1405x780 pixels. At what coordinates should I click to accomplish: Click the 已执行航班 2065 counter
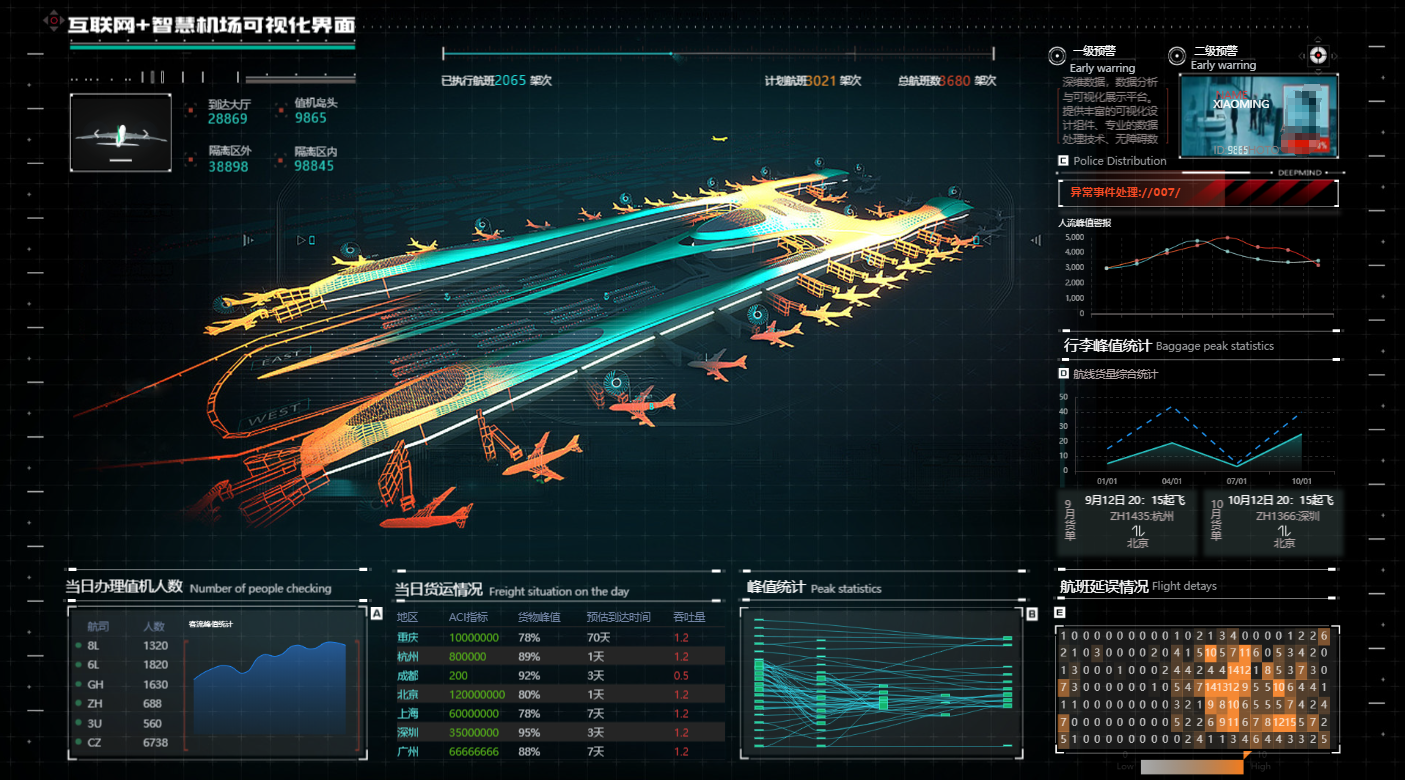[x=496, y=81]
